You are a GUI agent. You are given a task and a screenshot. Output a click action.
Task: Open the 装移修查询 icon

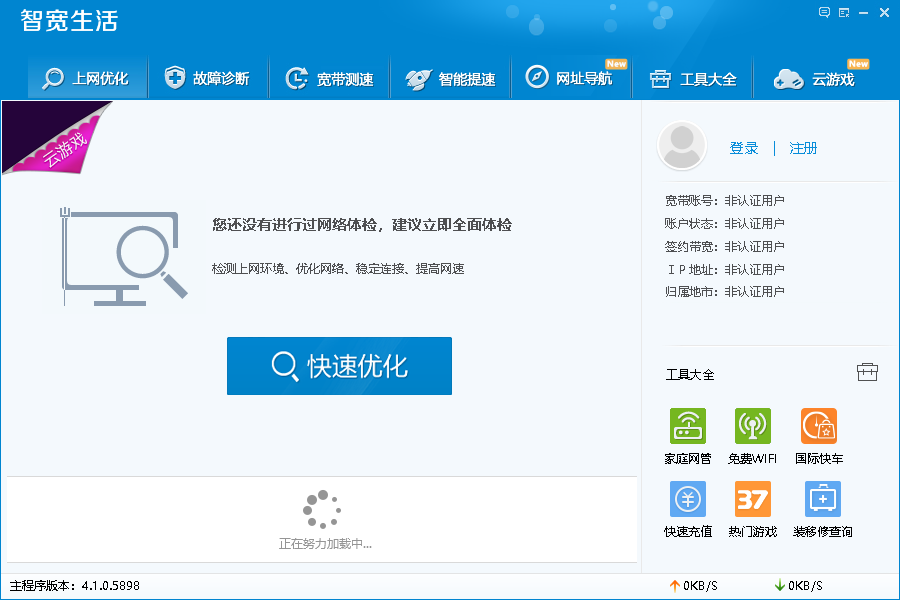click(822, 499)
